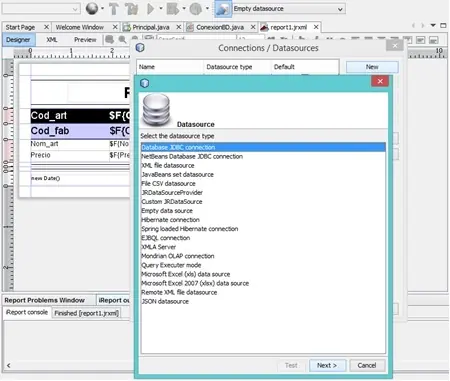The width and height of the screenshot is (450, 381).
Task: Expand the Run Project dropdown arrow
Action: click(160, 8)
